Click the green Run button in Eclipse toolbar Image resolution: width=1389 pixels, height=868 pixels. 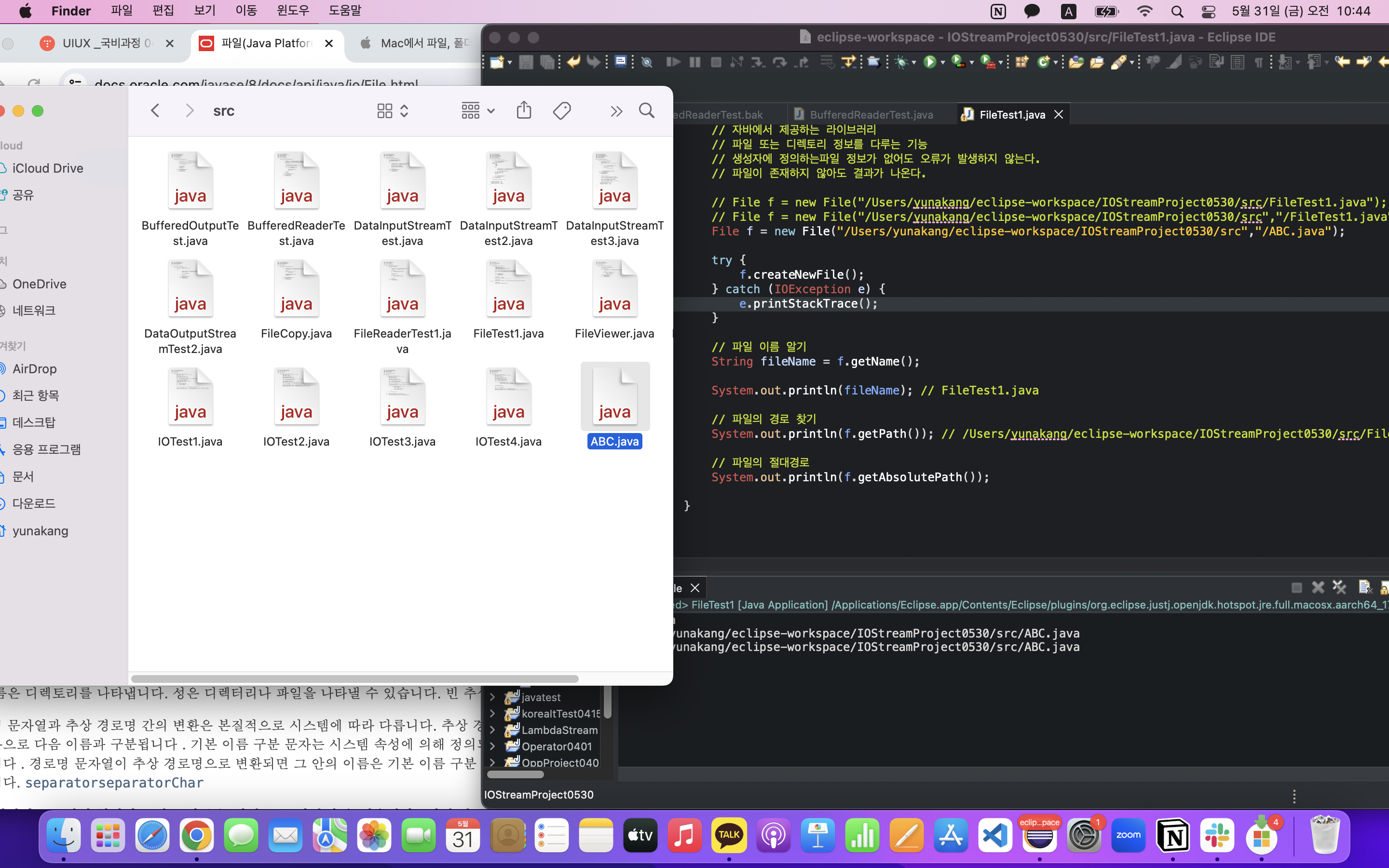[929, 62]
